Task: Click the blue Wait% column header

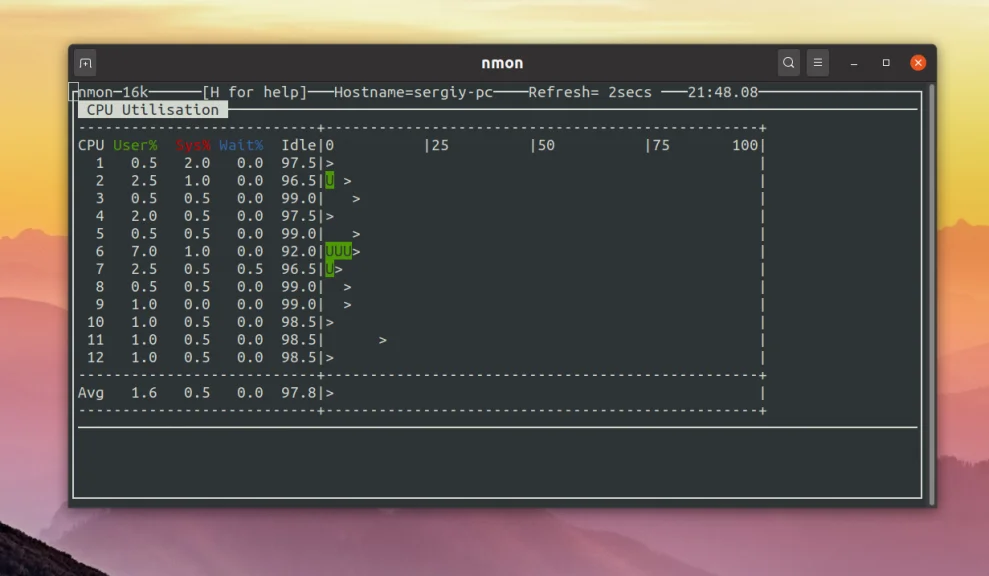Action: tap(241, 146)
